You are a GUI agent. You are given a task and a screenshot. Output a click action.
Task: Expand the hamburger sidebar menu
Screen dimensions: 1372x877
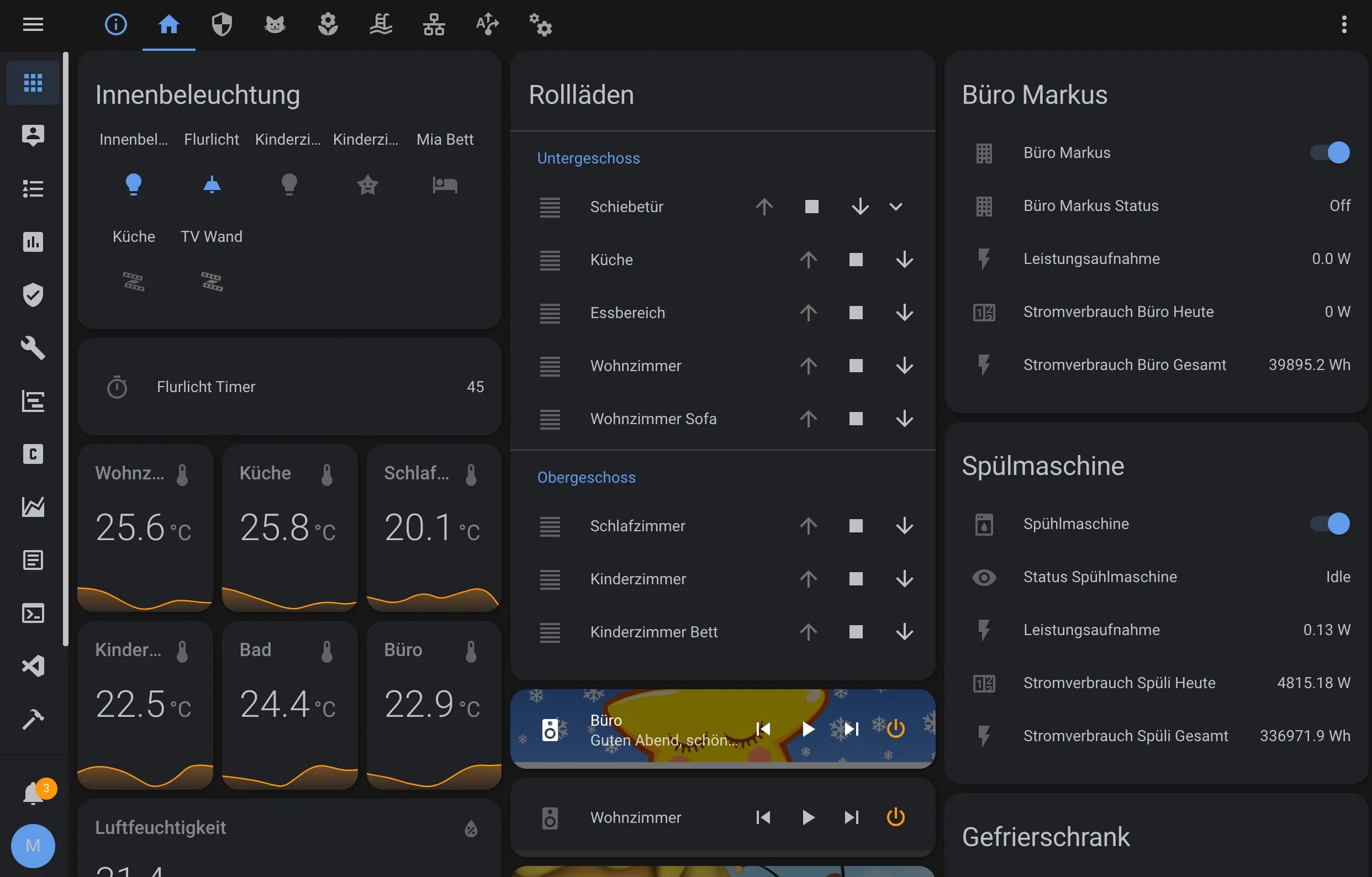click(x=33, y=24)
